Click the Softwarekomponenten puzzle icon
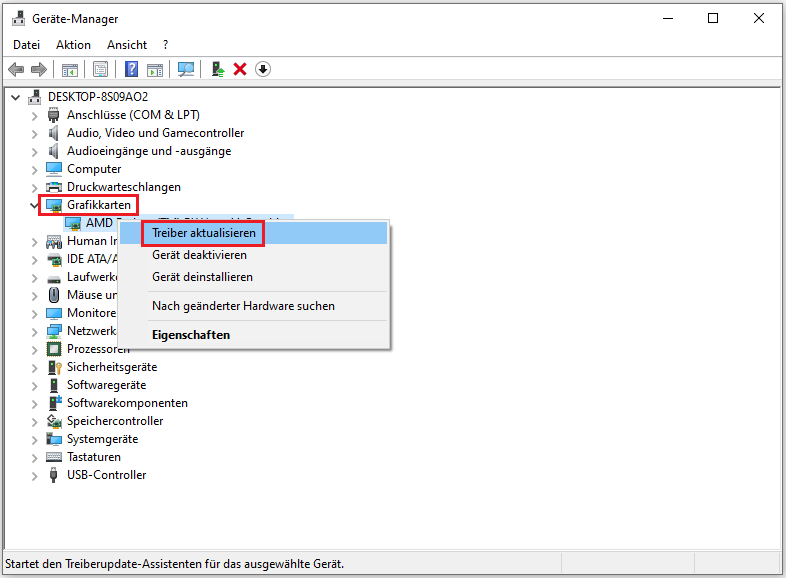The height and width of the screenshot is (578, 786). coord(54,403)
